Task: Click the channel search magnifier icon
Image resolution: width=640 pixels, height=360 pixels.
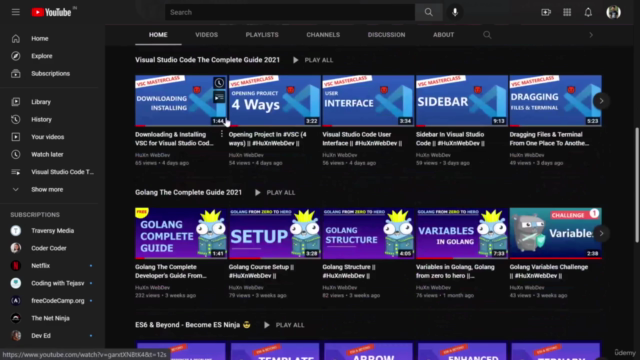Action: point(487,35)
